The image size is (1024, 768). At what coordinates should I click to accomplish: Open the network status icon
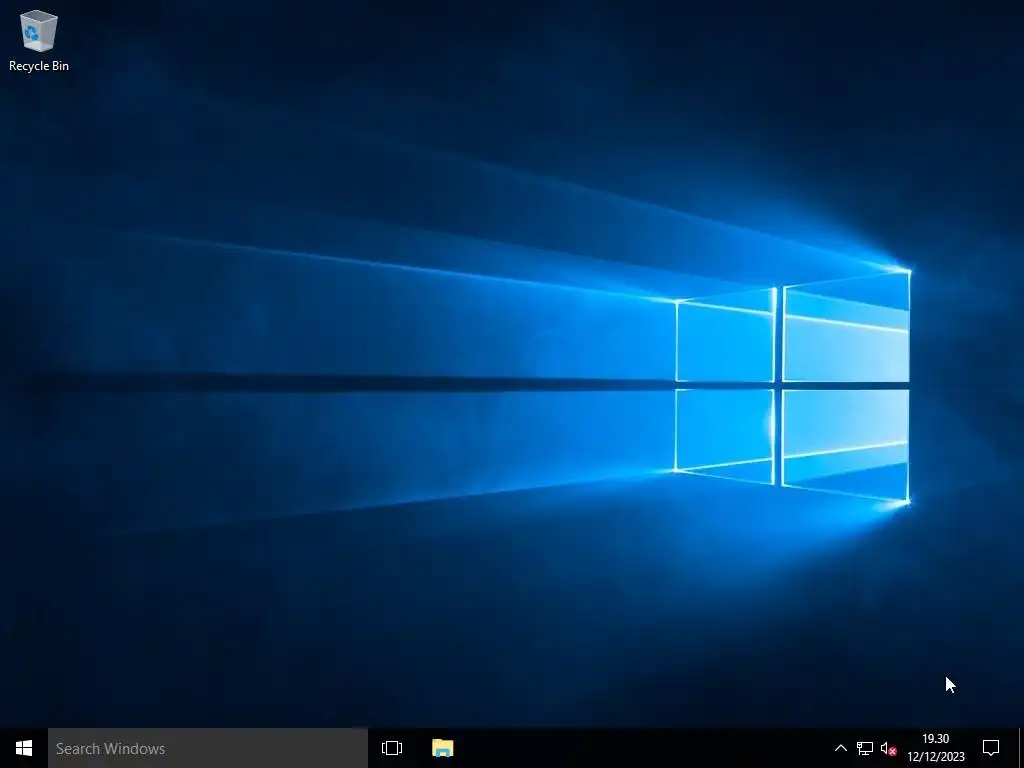tap(865, 748)
